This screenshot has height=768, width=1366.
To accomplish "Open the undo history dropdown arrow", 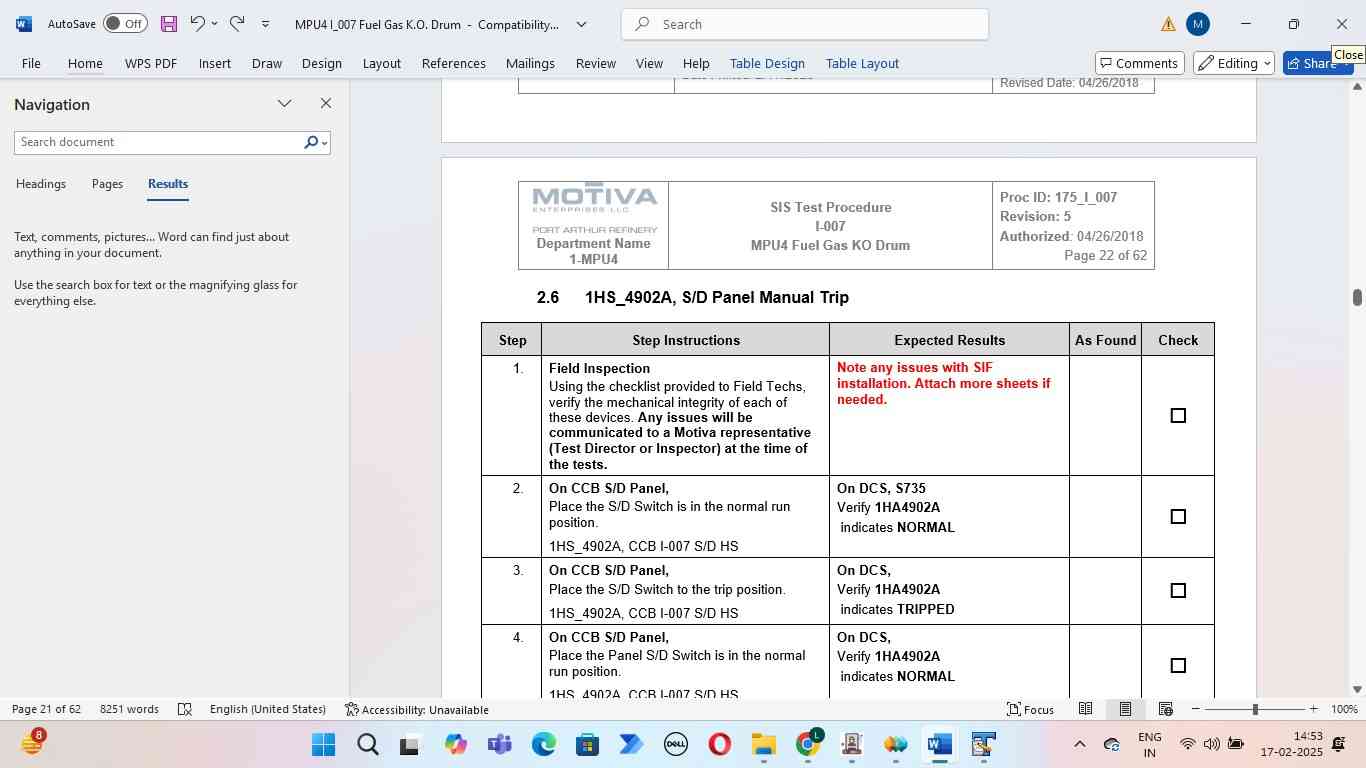I will point(214,24).
